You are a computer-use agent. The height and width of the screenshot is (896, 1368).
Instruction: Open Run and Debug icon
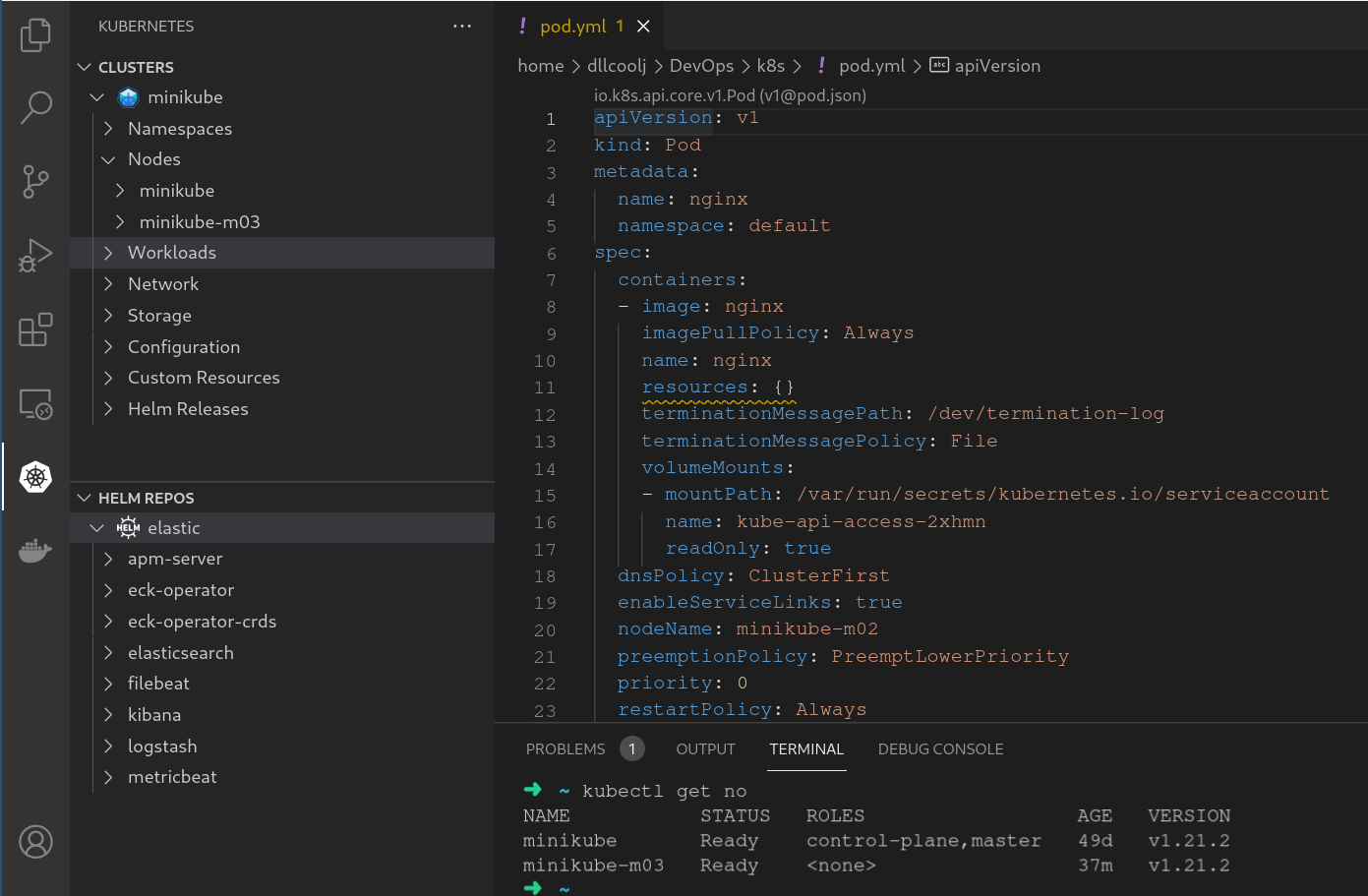pos(35,255)
